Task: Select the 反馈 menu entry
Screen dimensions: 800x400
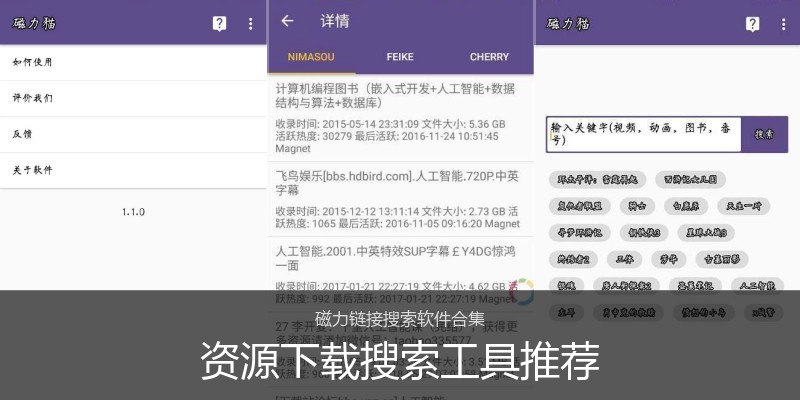Action: click(x=133, y=135)
